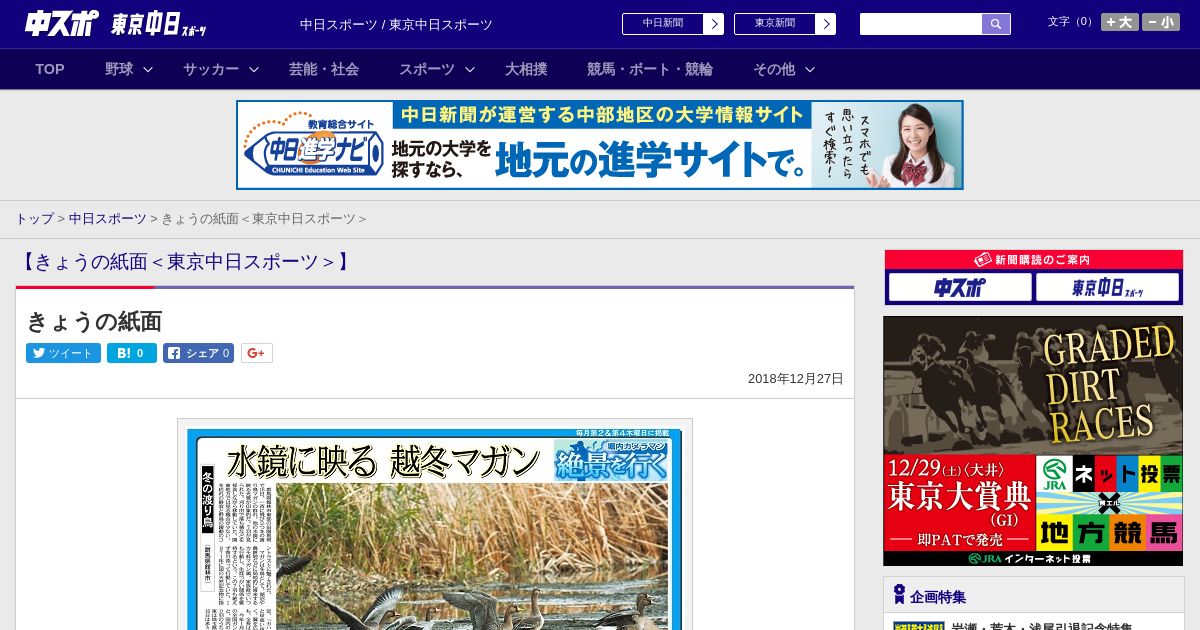
Task: Focus the header search input field
Action: click(x=921, y=24)
